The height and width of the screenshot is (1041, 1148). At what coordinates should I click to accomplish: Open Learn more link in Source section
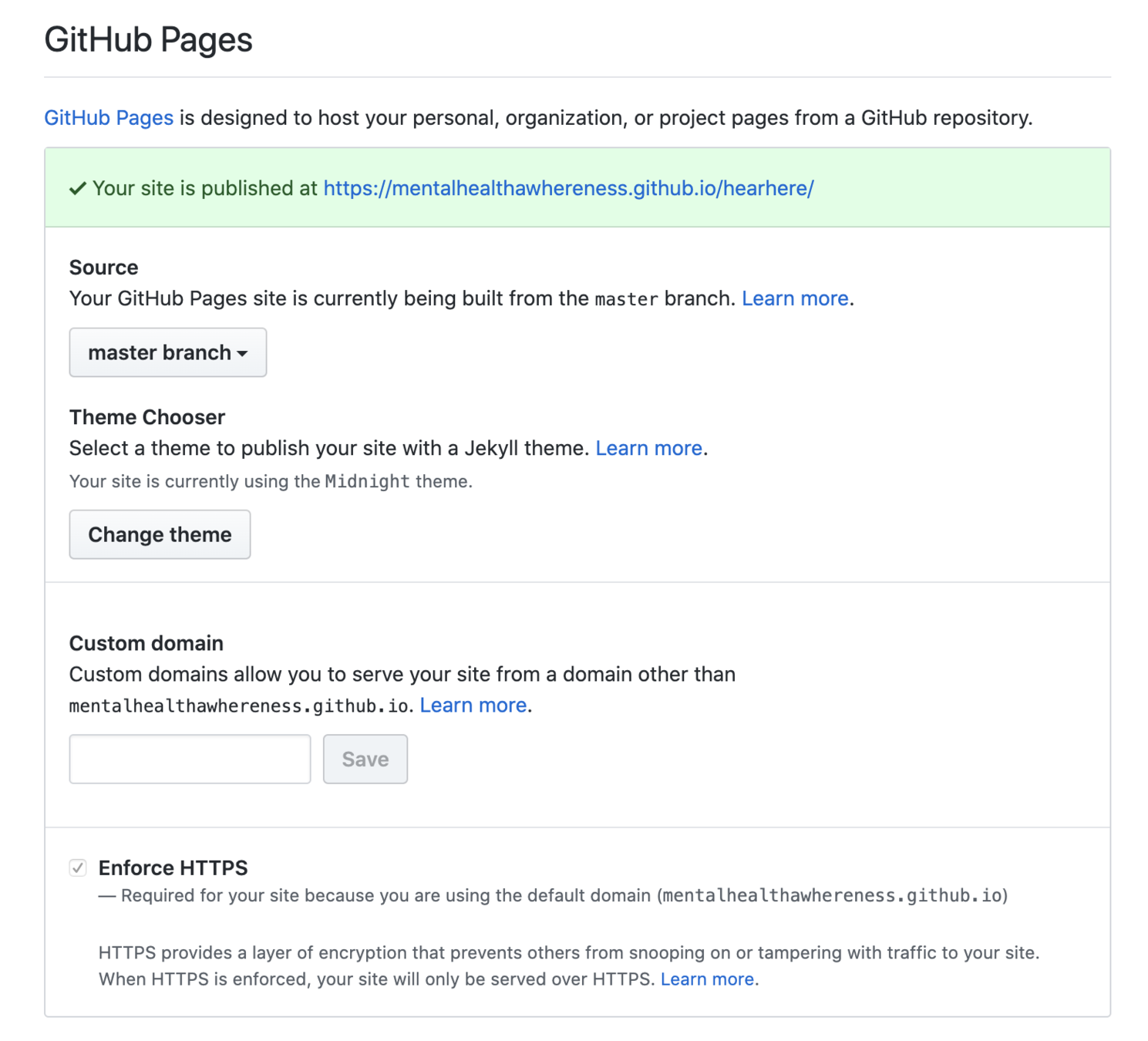pos(795,298)
